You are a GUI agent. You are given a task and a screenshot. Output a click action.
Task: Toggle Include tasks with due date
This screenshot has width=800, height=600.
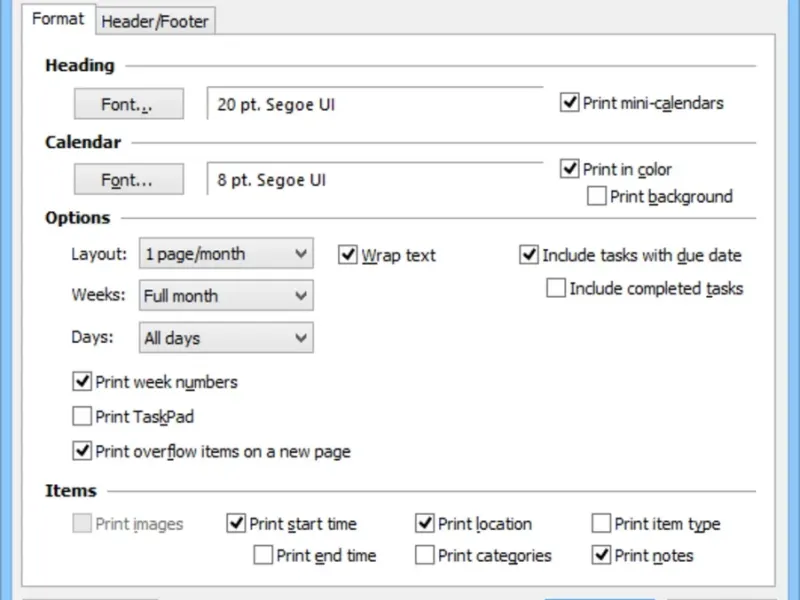pyautogui.click(x=529, y=255)
